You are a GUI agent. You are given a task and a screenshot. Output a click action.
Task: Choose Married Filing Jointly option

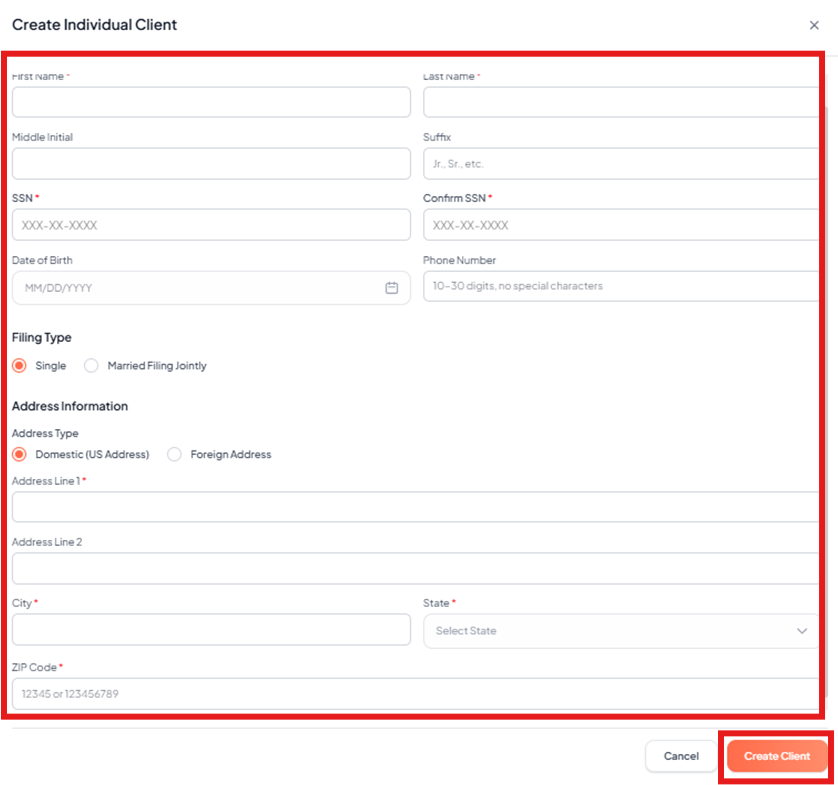[x=92, y=366]
